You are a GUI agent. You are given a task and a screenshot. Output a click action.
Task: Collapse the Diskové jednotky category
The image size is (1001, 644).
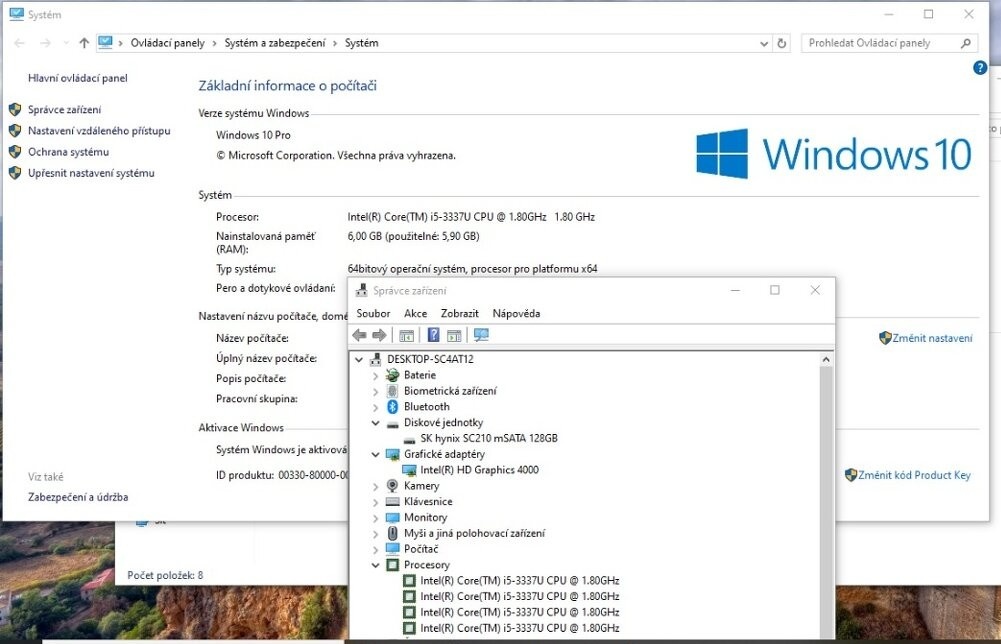click(375, 423)
